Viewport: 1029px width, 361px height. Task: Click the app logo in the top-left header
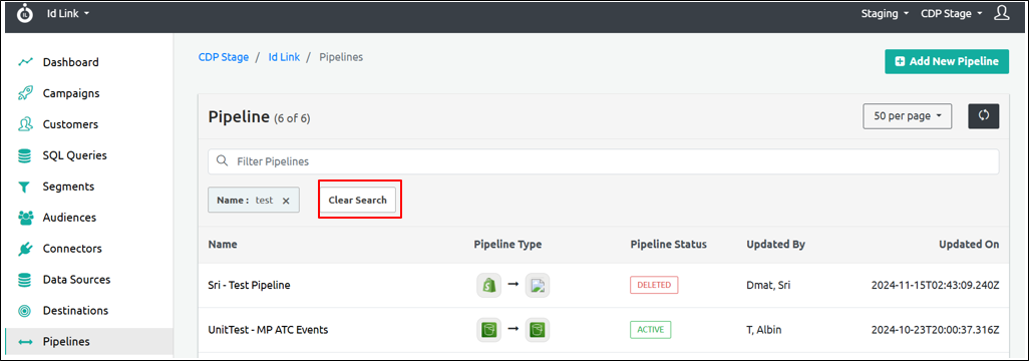24,13
